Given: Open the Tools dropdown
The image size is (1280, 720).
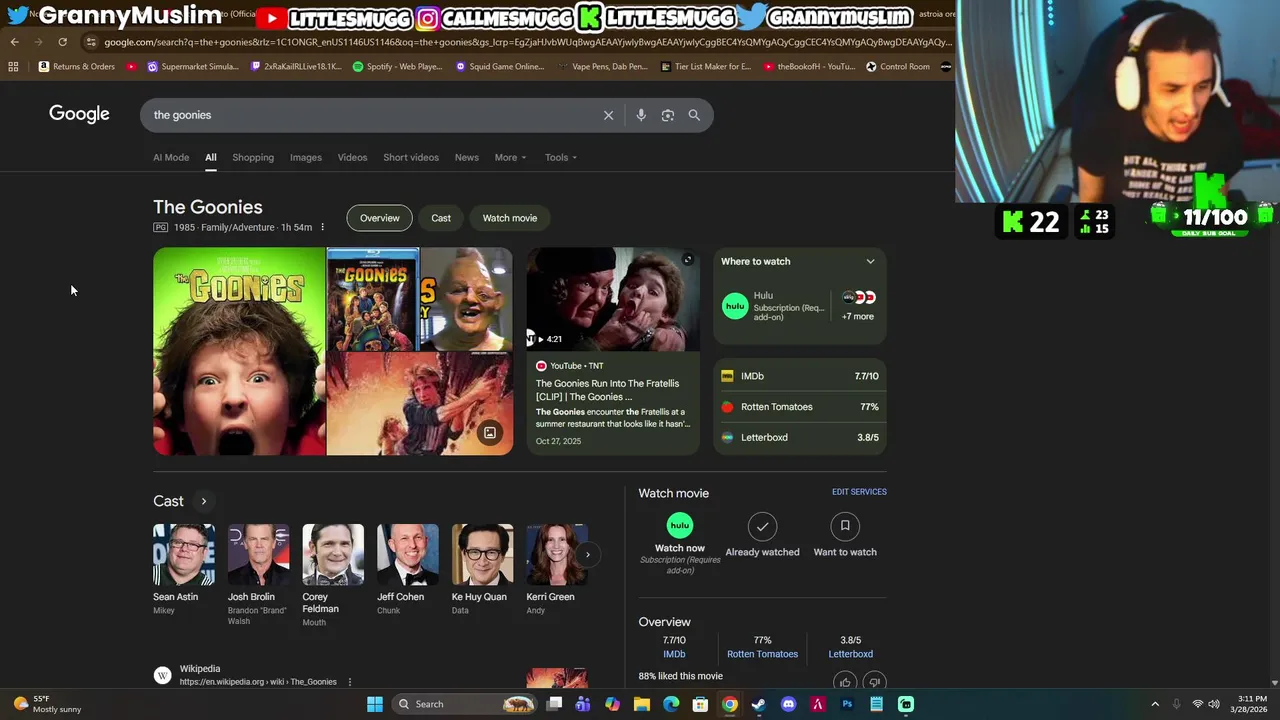Looking at the screenshot, I should tap(561, 157).
